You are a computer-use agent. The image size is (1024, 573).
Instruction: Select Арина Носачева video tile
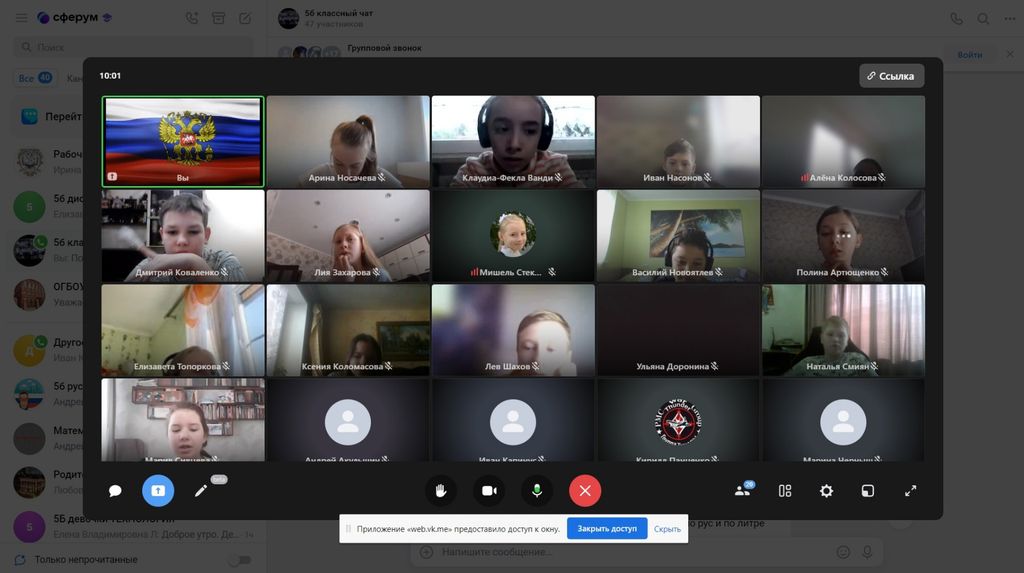click(348, 142)
